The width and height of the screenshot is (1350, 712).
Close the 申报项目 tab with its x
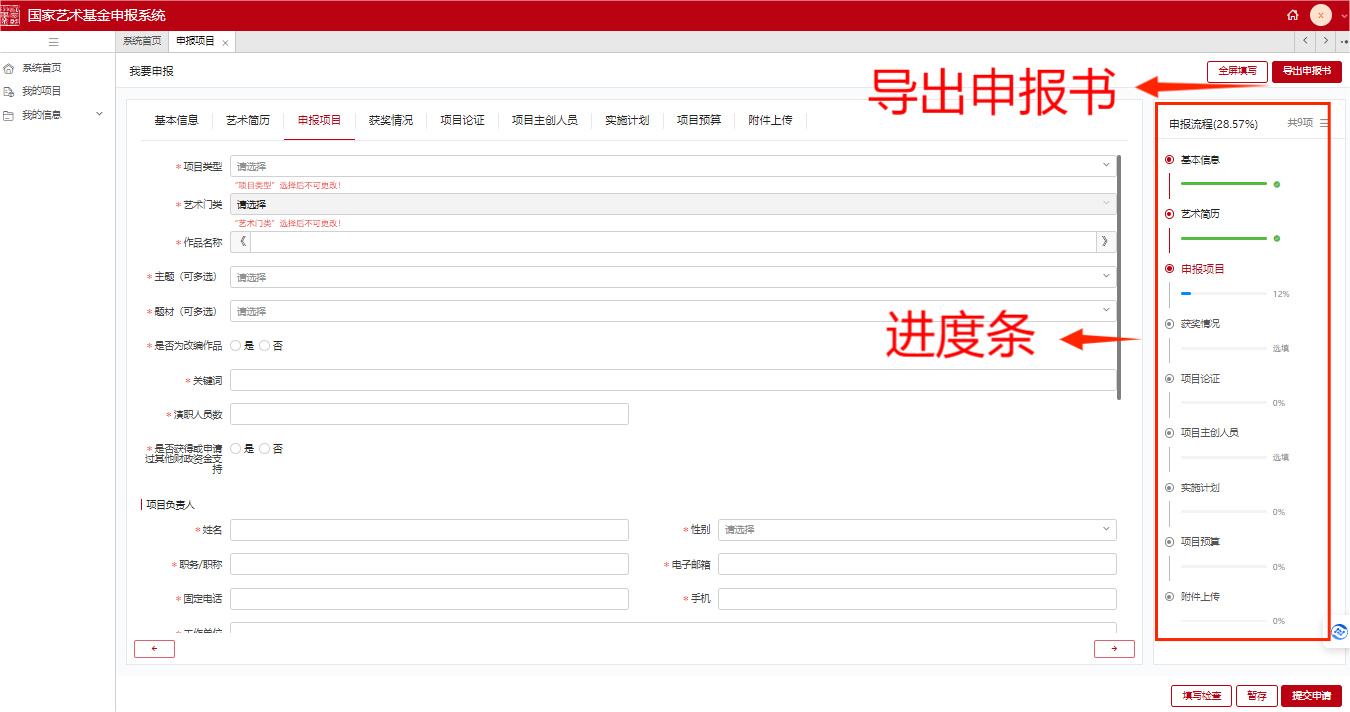[x=225, y=43]
